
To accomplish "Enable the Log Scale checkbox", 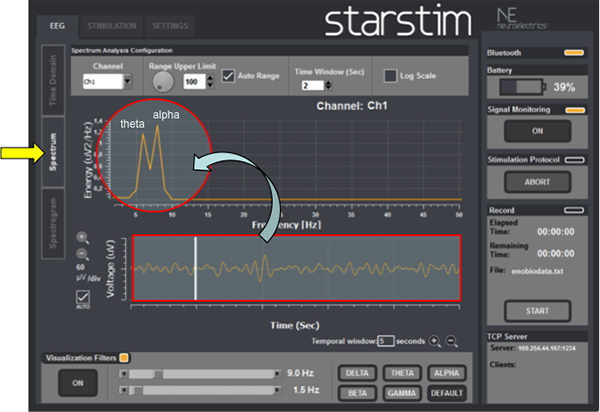I will coord(391,76).
